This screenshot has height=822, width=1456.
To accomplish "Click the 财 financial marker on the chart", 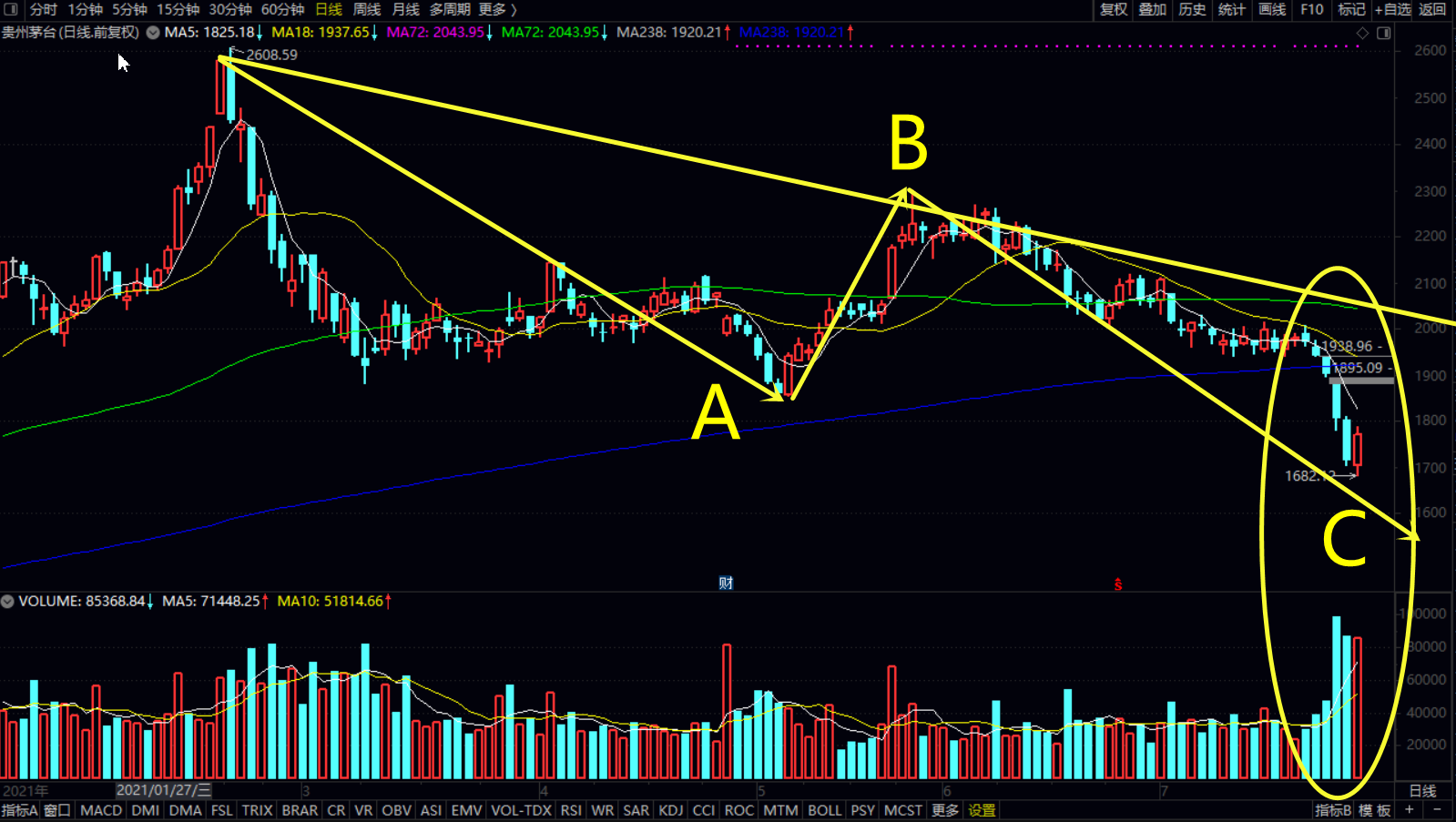I will (726, 583).
